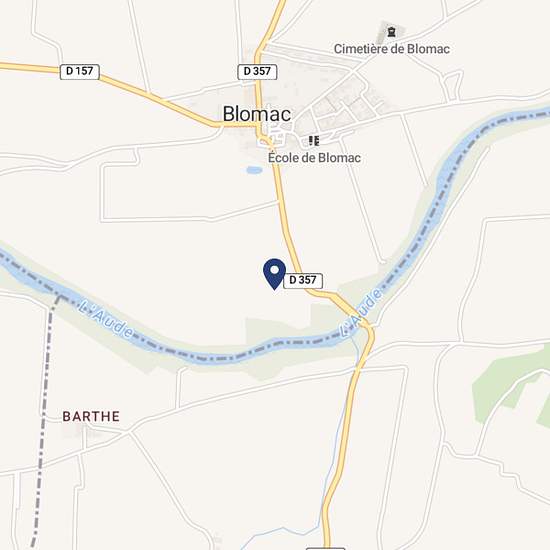Open the Cimetière de Blomac text label
Image resolution: width=550 pixels, height=550 pixels.
pos(392,49)
